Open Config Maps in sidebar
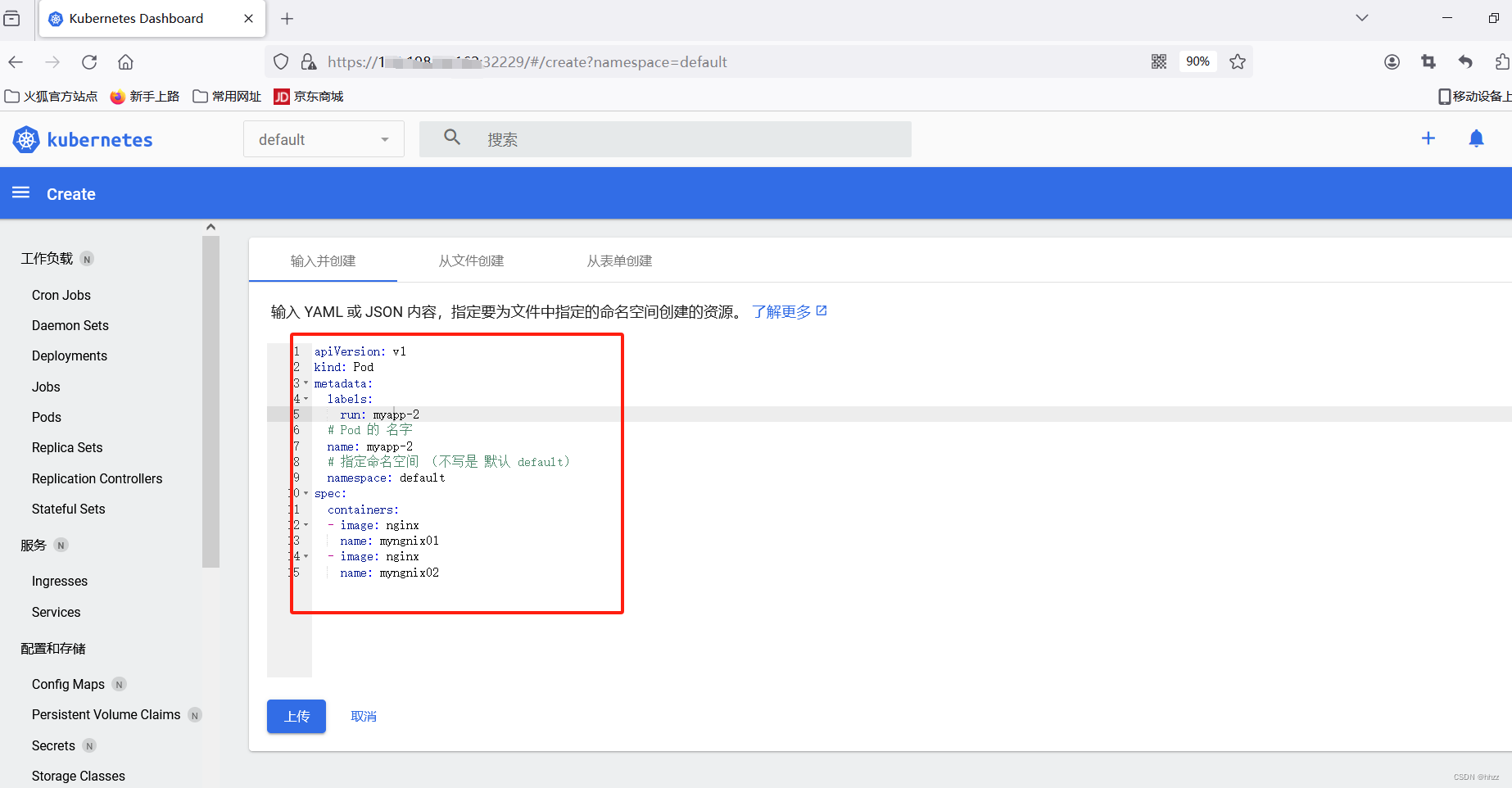 tap(69, 684)
